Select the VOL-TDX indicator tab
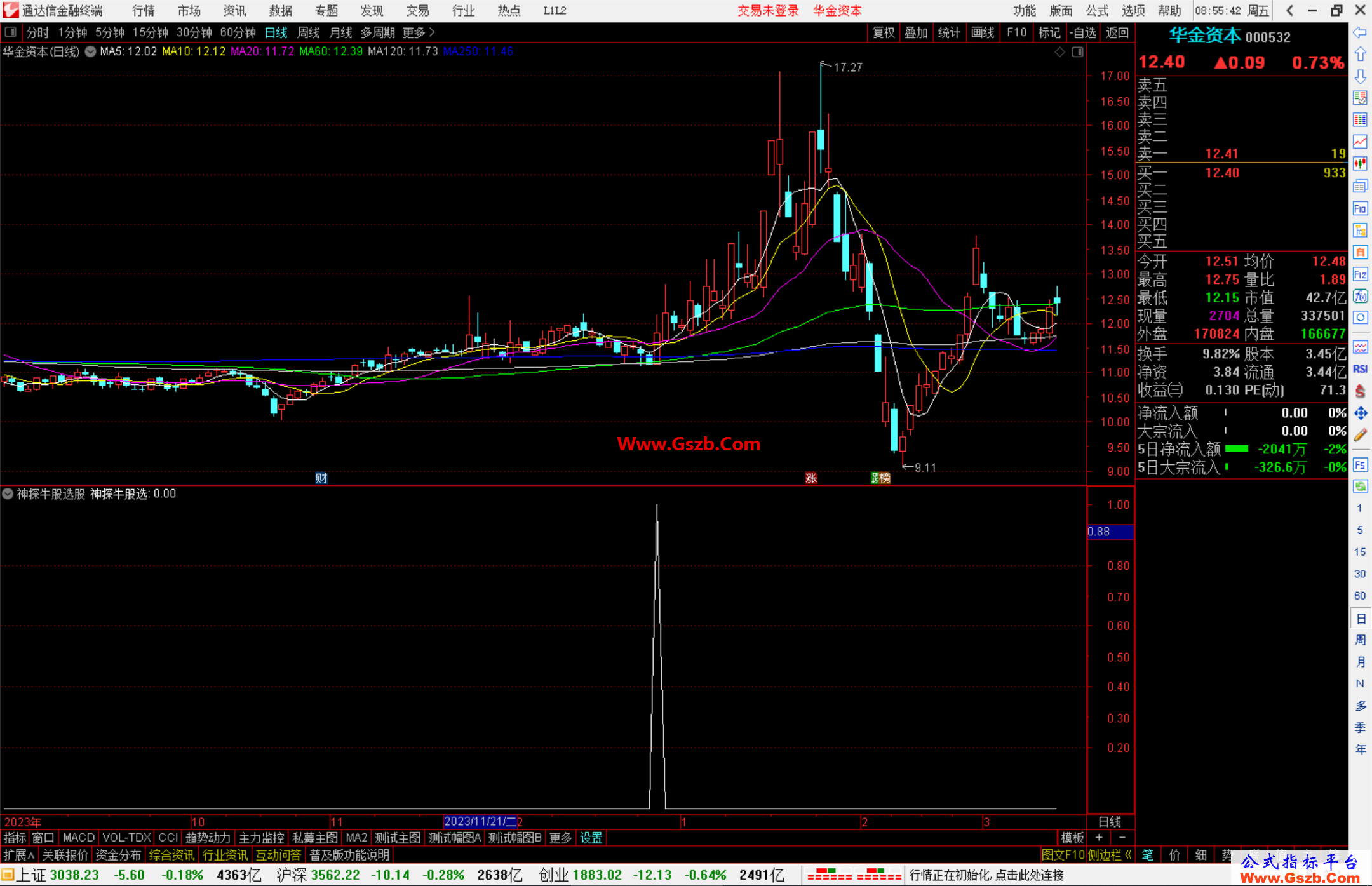Image resolution: width=1372 pixels, height=886 pixels. click(126, 838)
